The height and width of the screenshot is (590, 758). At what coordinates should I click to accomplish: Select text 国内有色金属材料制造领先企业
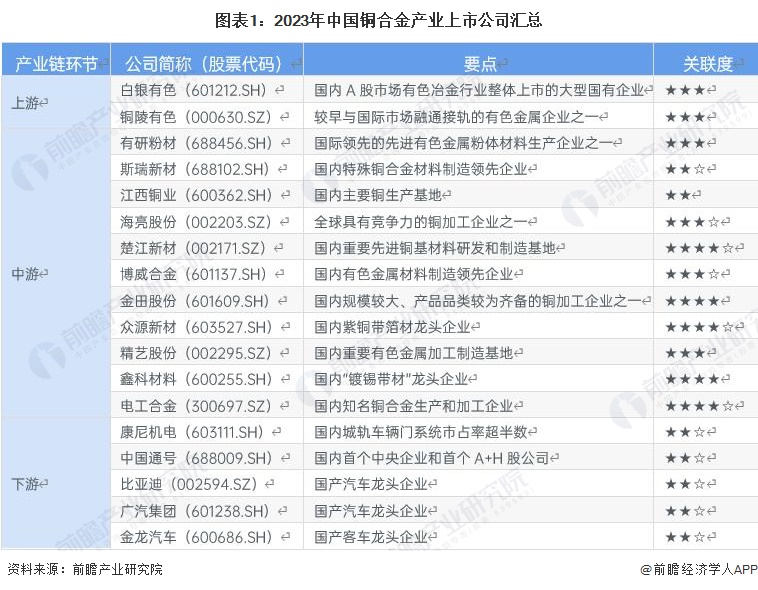coord(414,274)
